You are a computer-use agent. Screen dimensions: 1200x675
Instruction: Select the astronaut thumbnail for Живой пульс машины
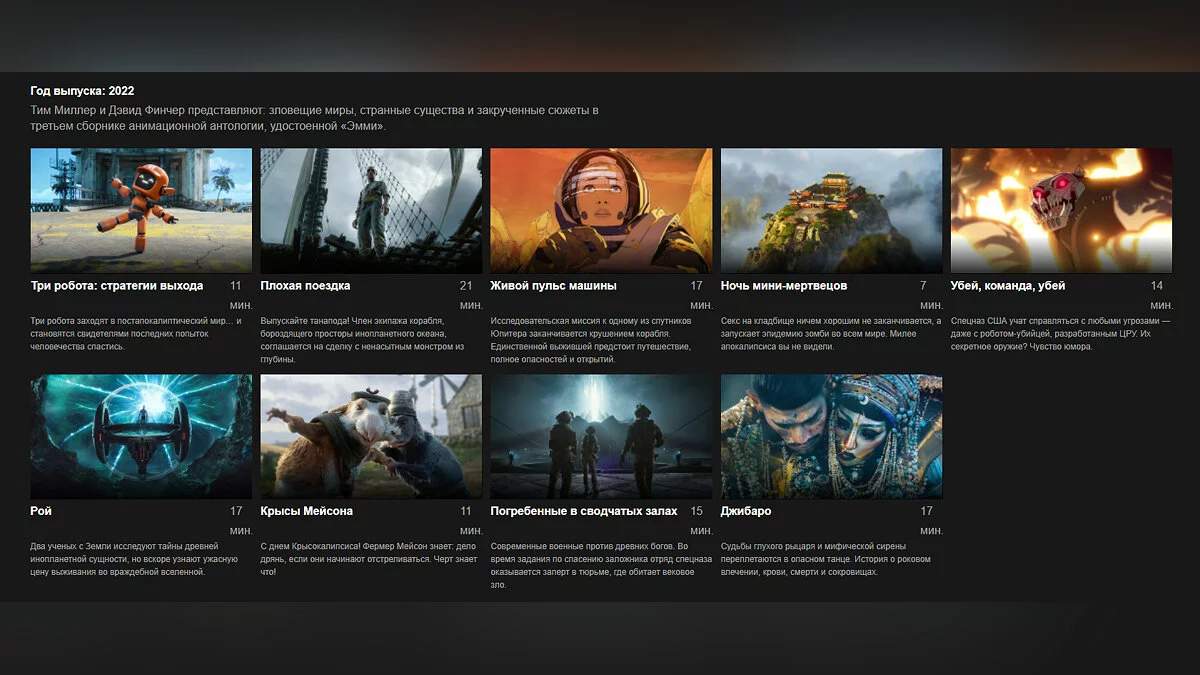point(601,210)
